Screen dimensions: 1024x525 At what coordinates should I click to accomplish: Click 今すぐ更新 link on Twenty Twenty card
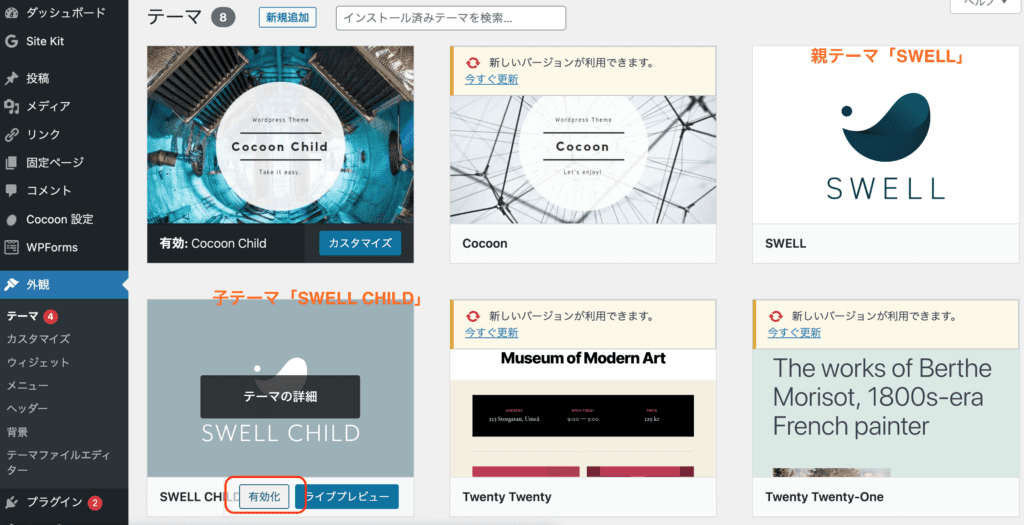click(x=492, y=332)
